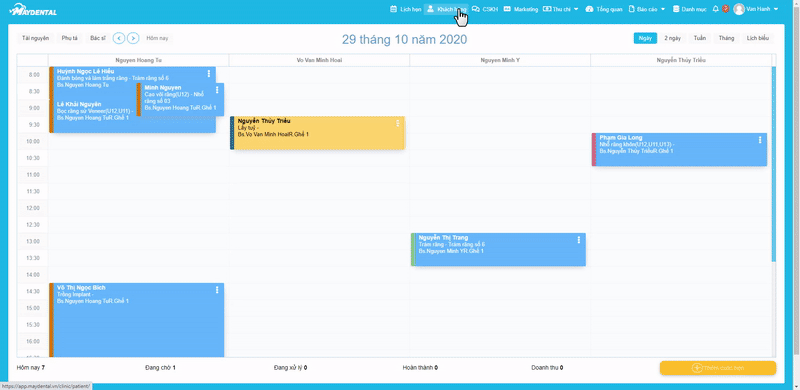The image size is (800, 390).
Task: Click the Hôm nay button
Action: pos(157,38)
